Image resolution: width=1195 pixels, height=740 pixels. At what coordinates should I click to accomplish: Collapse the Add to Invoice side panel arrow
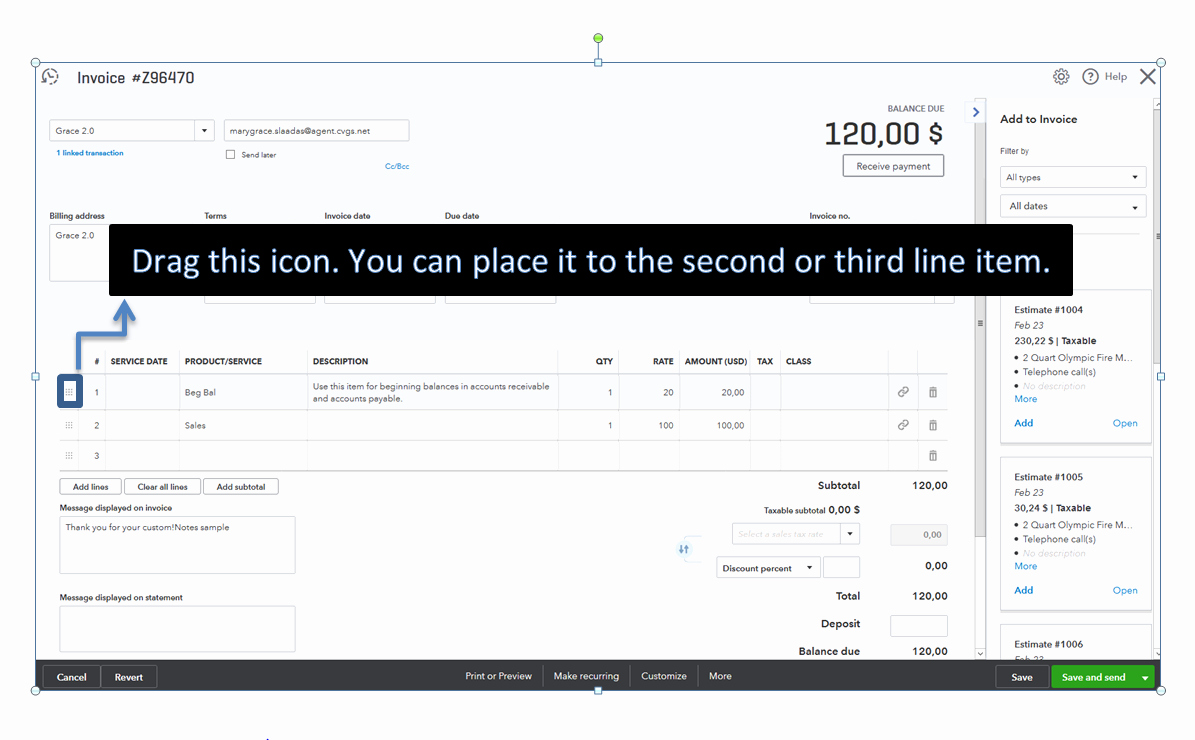pos(976,112)
